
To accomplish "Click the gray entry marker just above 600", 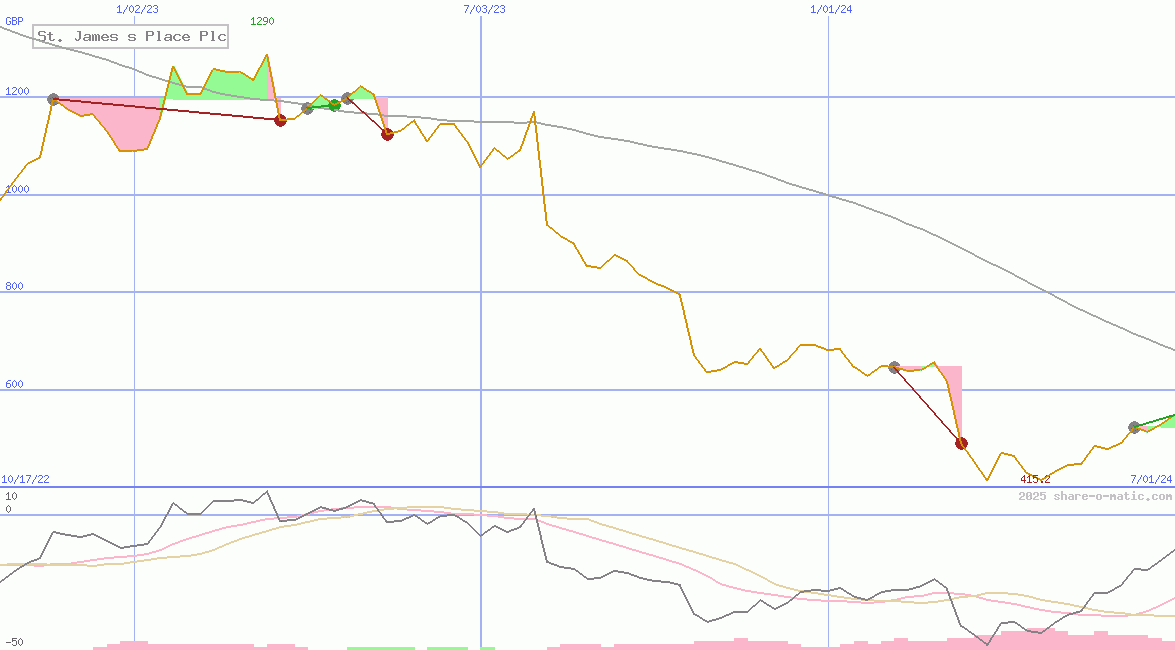I will [894, 367].
